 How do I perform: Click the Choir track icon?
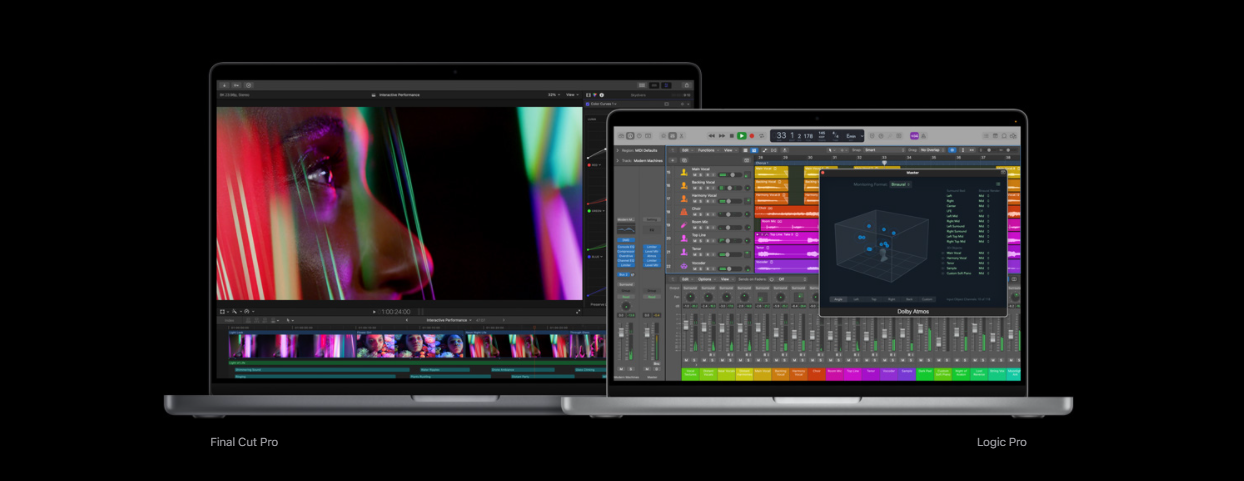(684, 212)
